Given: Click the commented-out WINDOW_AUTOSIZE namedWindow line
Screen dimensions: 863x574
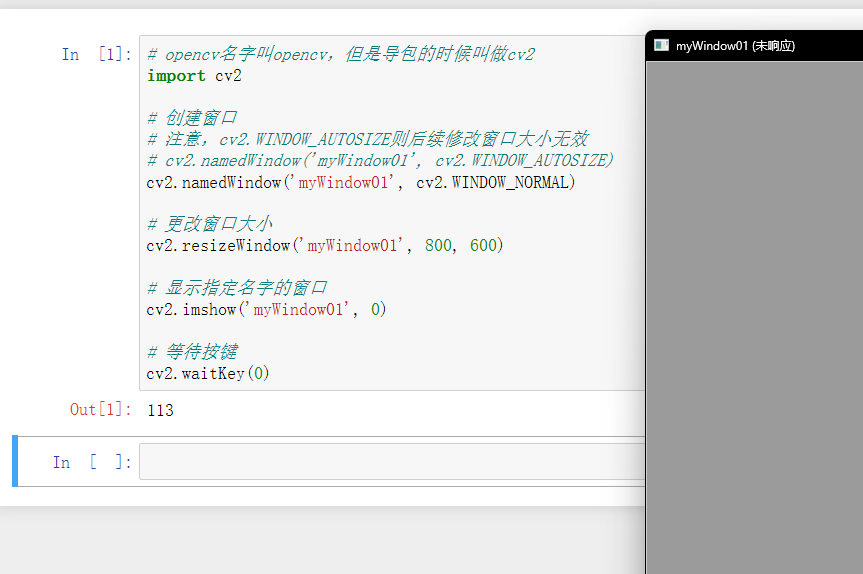Looking at the screenshot, I should tap(380, 160).
